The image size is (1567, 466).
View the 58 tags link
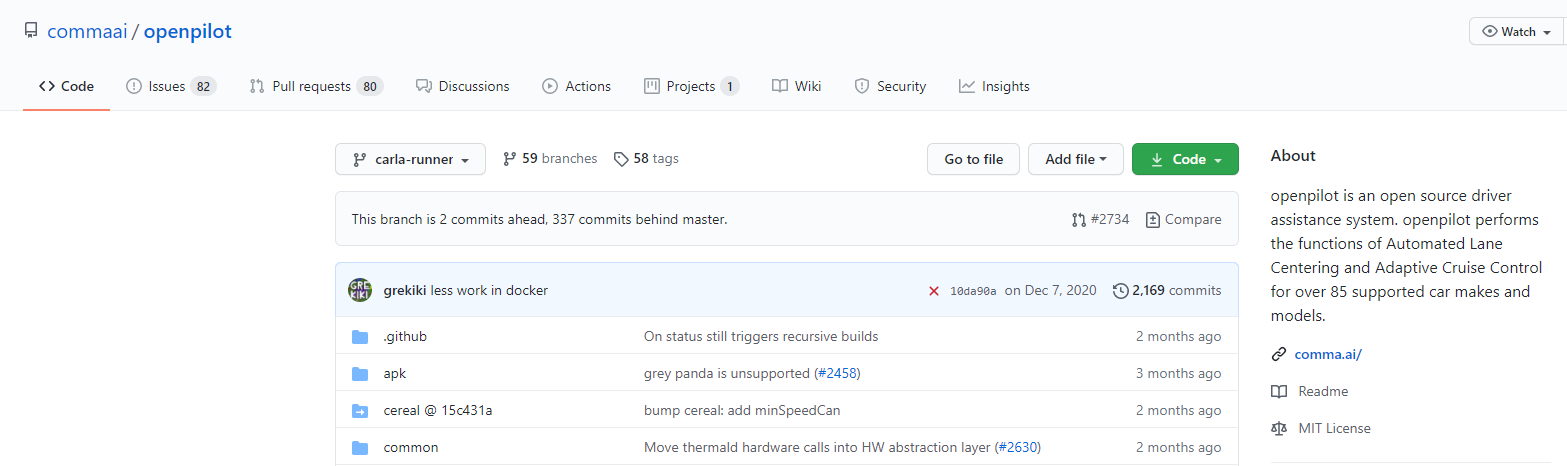pyautogui.click(x=646, y=158)
